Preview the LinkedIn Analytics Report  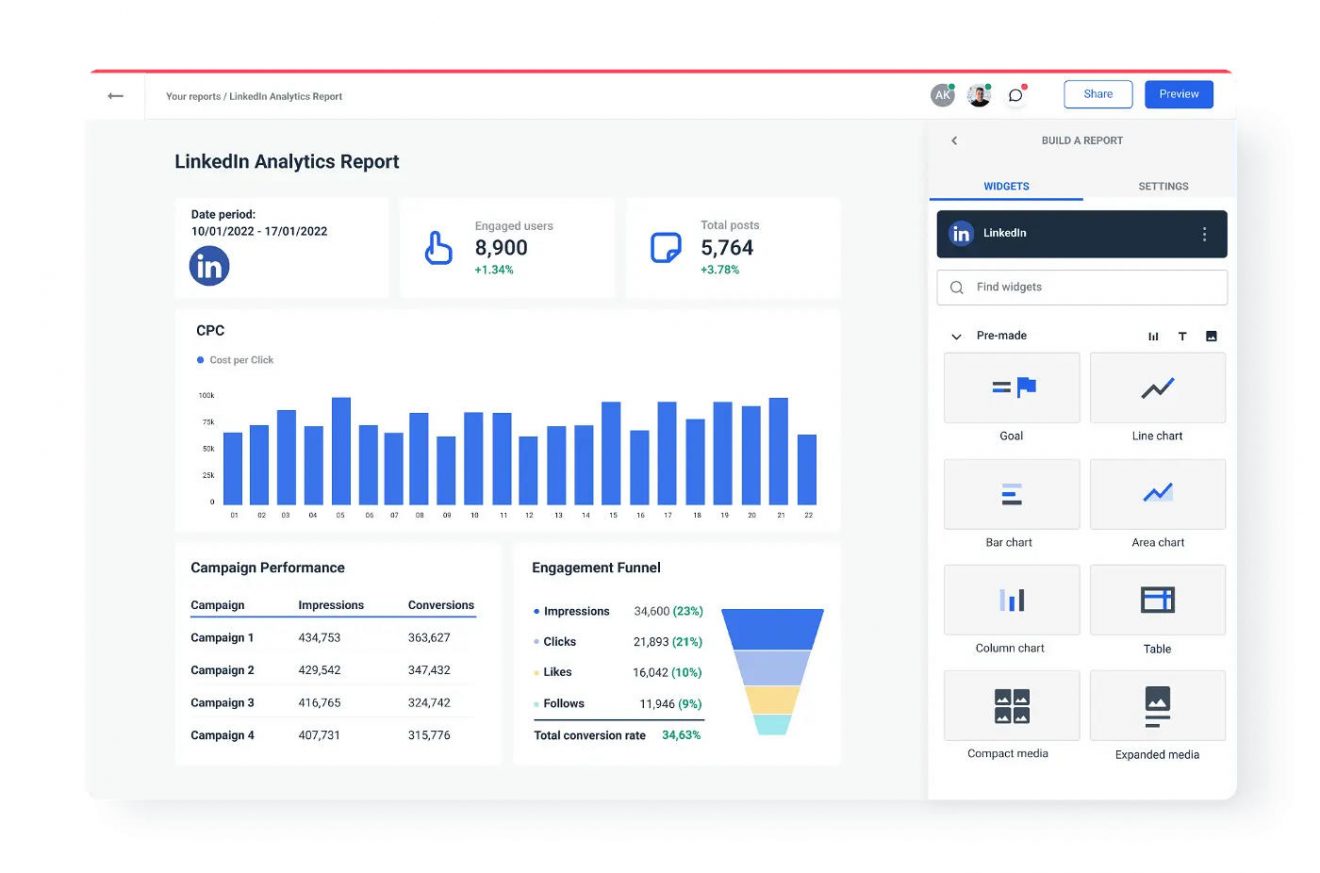point(1178,94)
